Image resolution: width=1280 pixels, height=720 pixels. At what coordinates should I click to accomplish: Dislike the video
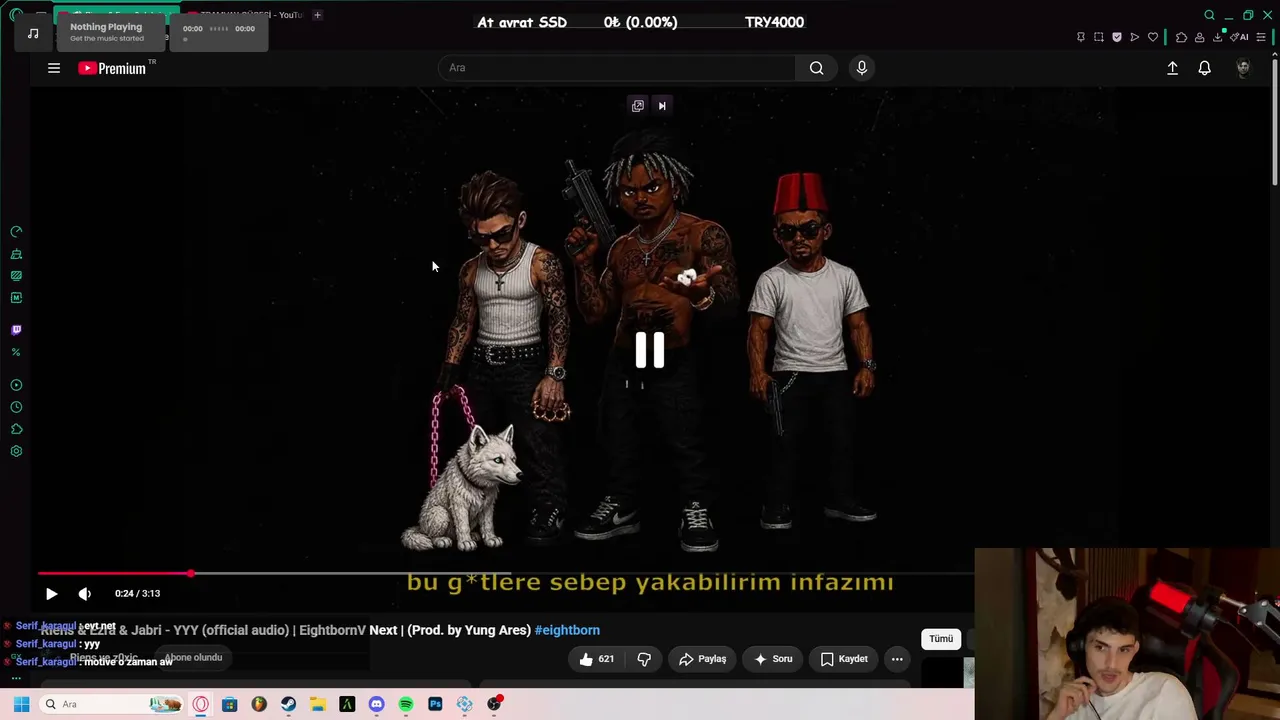tap(644, 659)
